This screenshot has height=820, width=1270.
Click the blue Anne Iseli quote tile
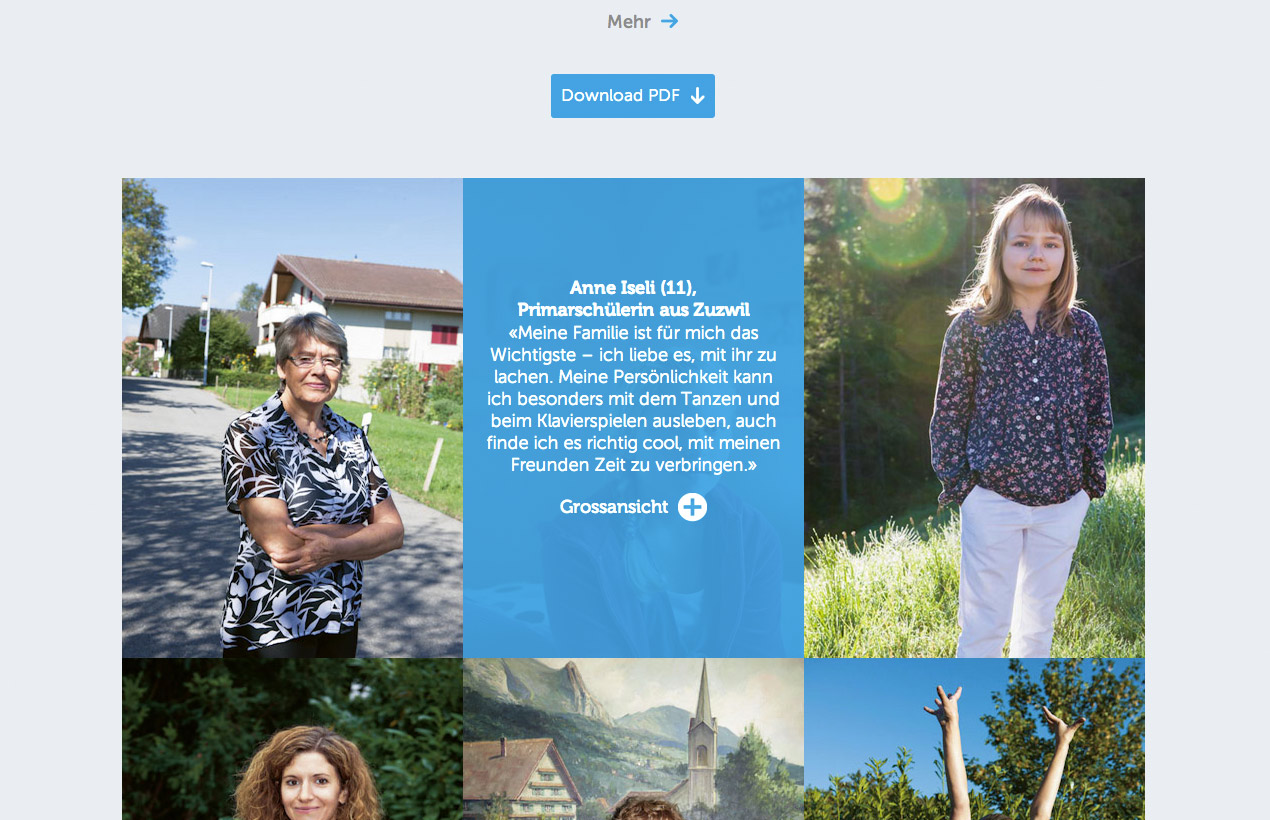(x=633, y=418)
